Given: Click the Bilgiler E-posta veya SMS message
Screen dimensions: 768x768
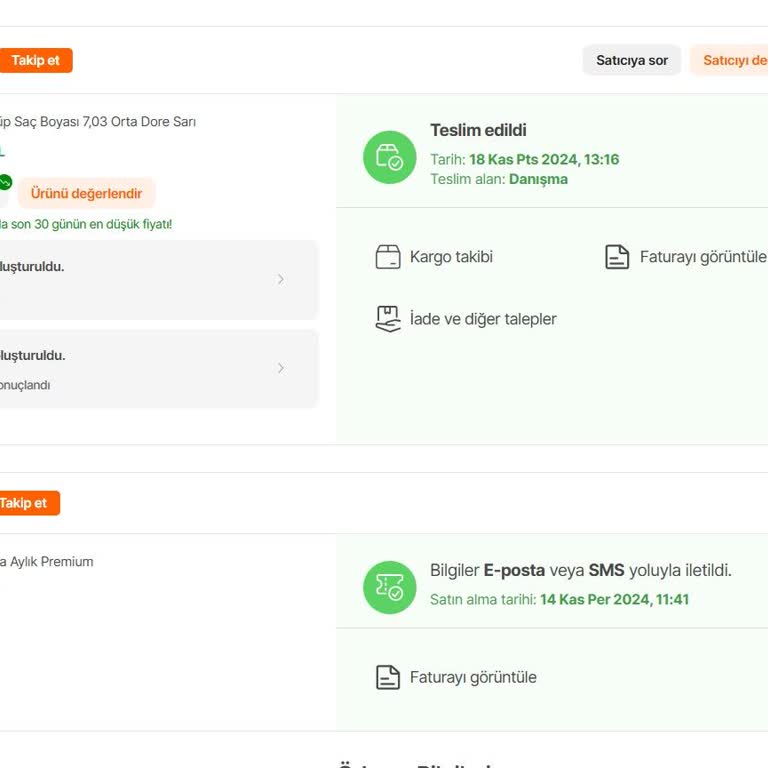Looking at the screenshot, I should 580,570.
